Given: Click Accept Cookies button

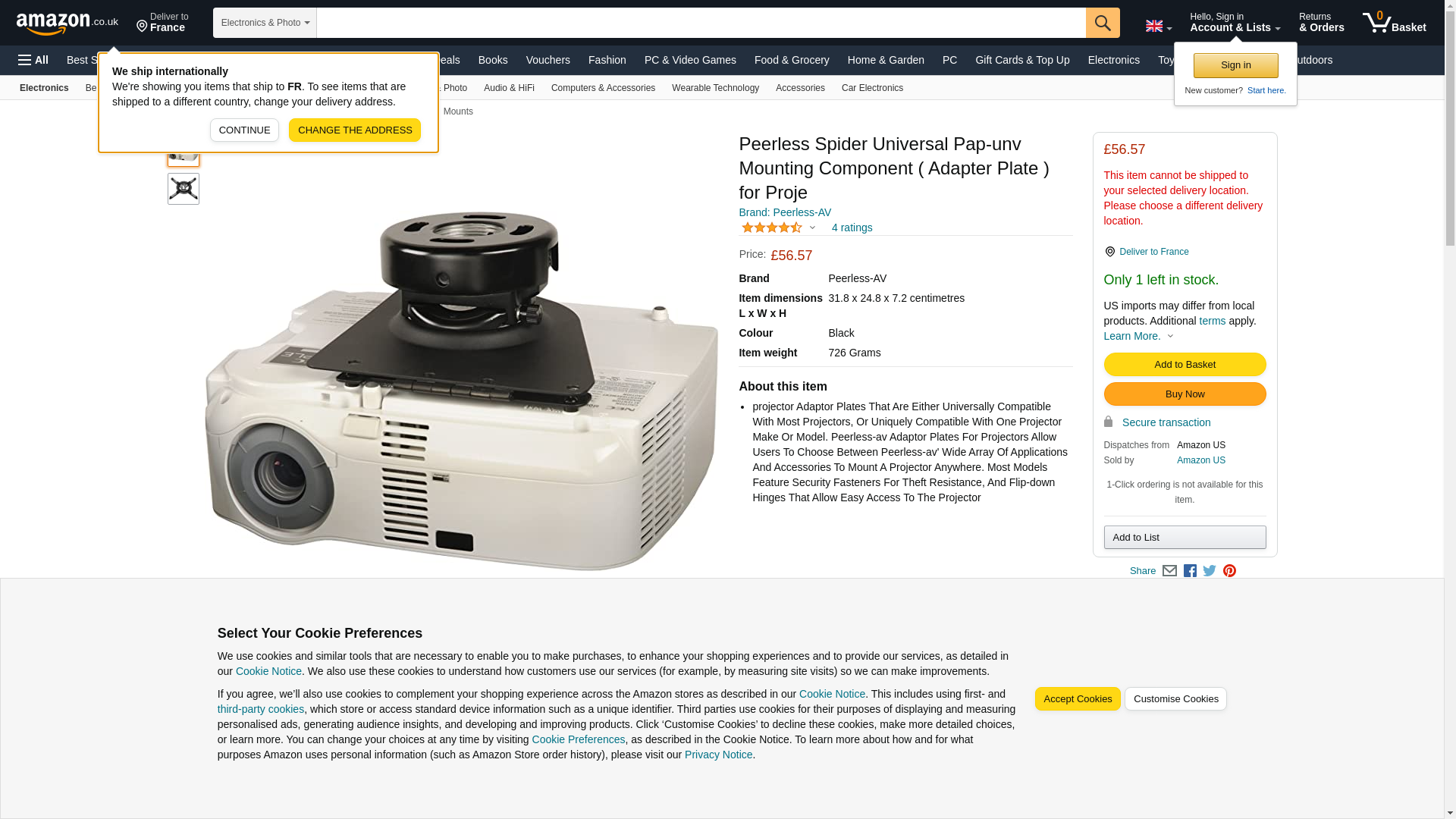Looking at the screenshot, I should [1077, 699].
